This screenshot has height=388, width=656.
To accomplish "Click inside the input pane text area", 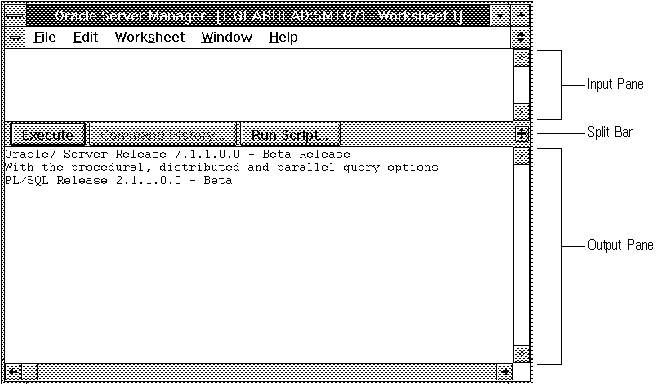I will (259, 85).
